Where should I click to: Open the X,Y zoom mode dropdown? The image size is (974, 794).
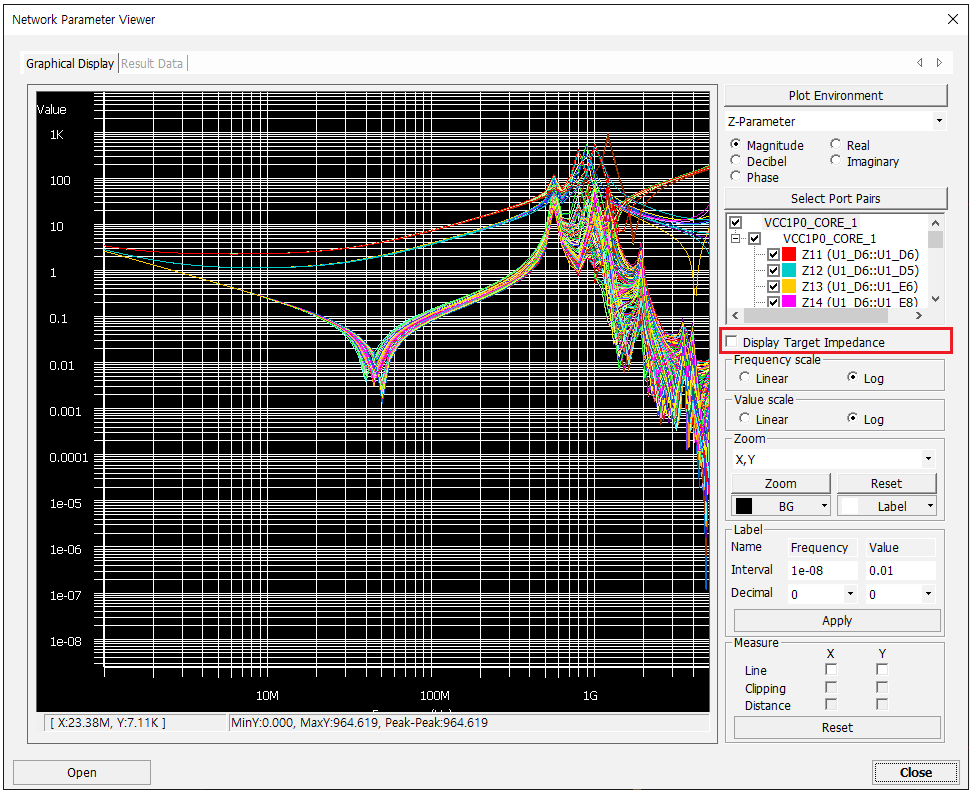tap(929, 459)
